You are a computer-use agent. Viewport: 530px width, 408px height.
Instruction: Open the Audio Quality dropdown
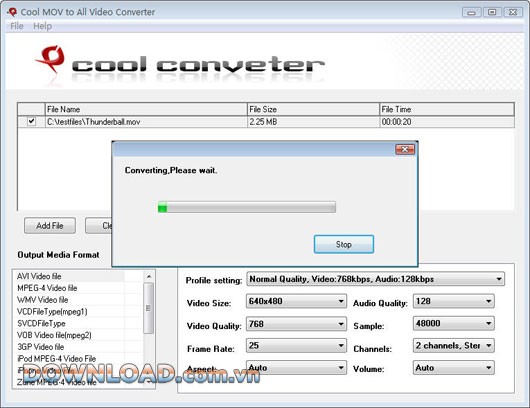pos(454,301)
